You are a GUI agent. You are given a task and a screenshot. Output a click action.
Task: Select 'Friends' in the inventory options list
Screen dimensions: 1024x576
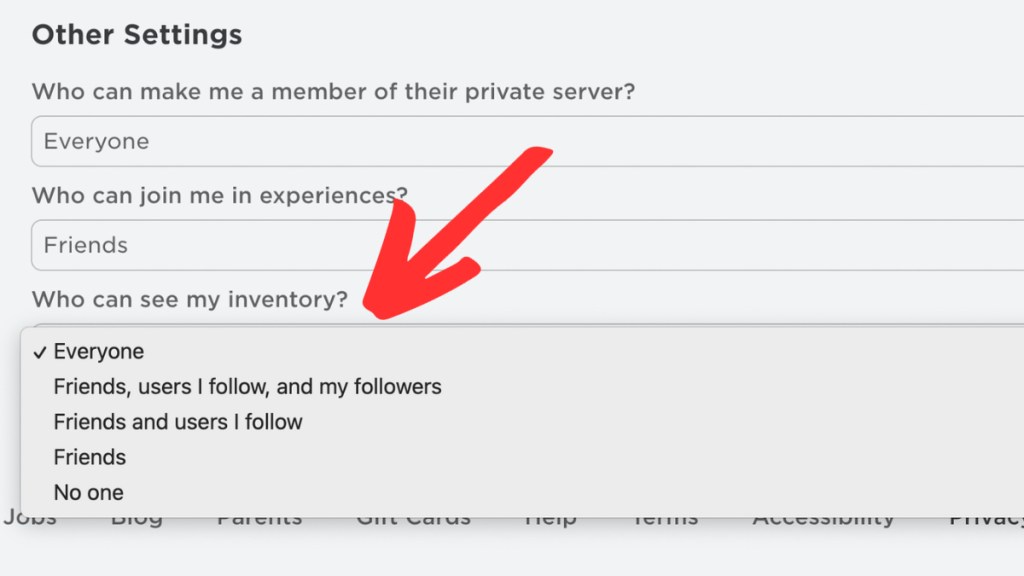pos(90,457)
